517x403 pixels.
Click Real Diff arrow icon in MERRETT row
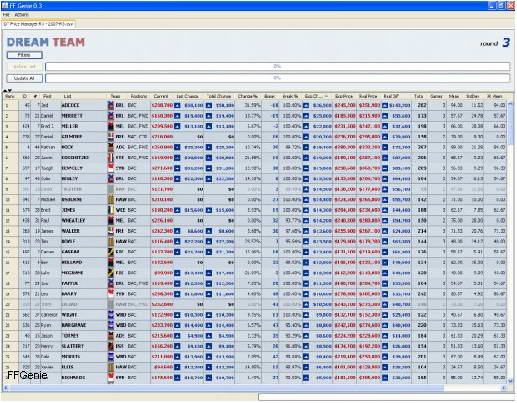[x=385, y=116]
